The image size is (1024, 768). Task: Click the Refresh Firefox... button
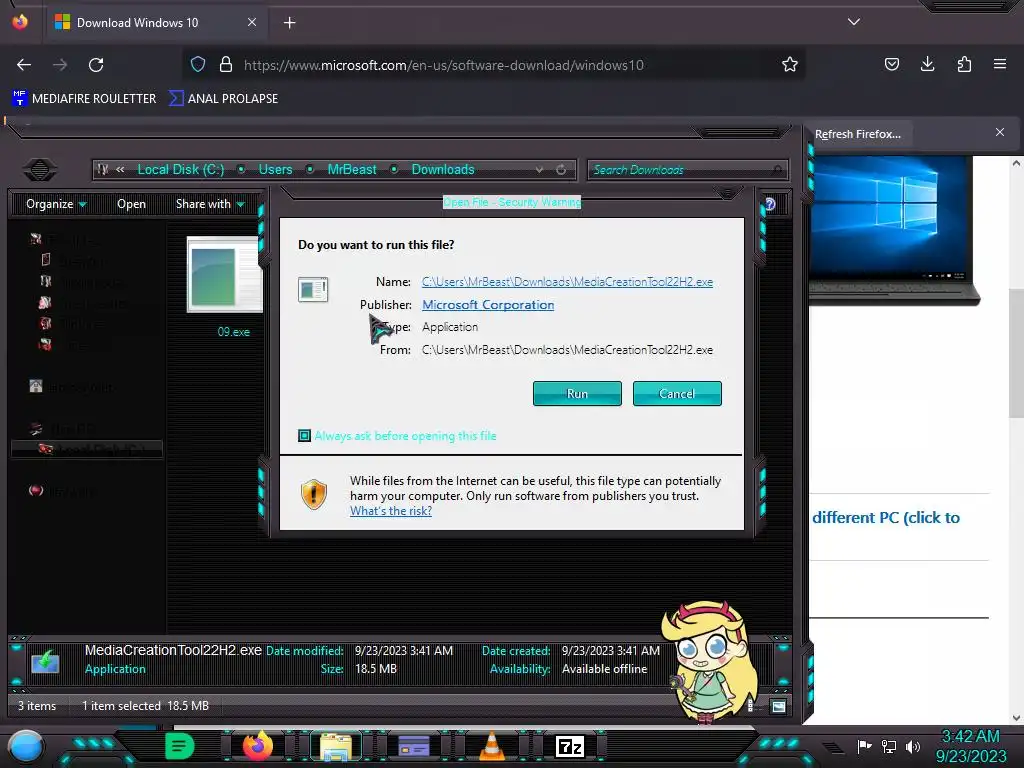click(857, 134)
